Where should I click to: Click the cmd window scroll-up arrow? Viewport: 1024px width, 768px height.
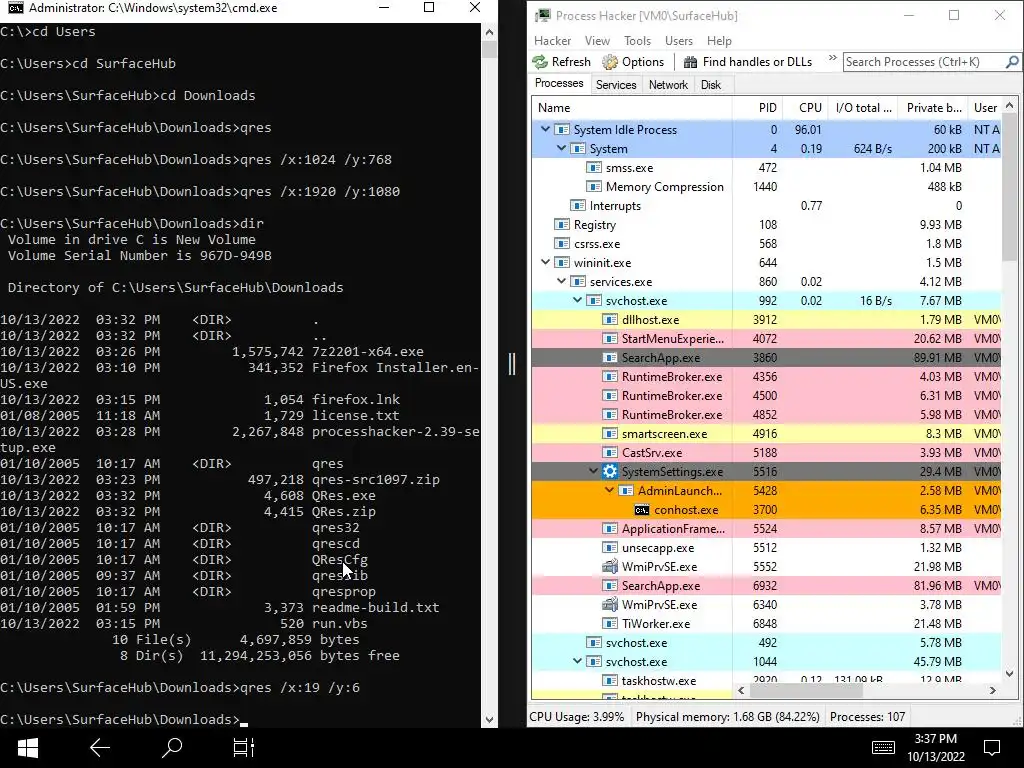489,31
